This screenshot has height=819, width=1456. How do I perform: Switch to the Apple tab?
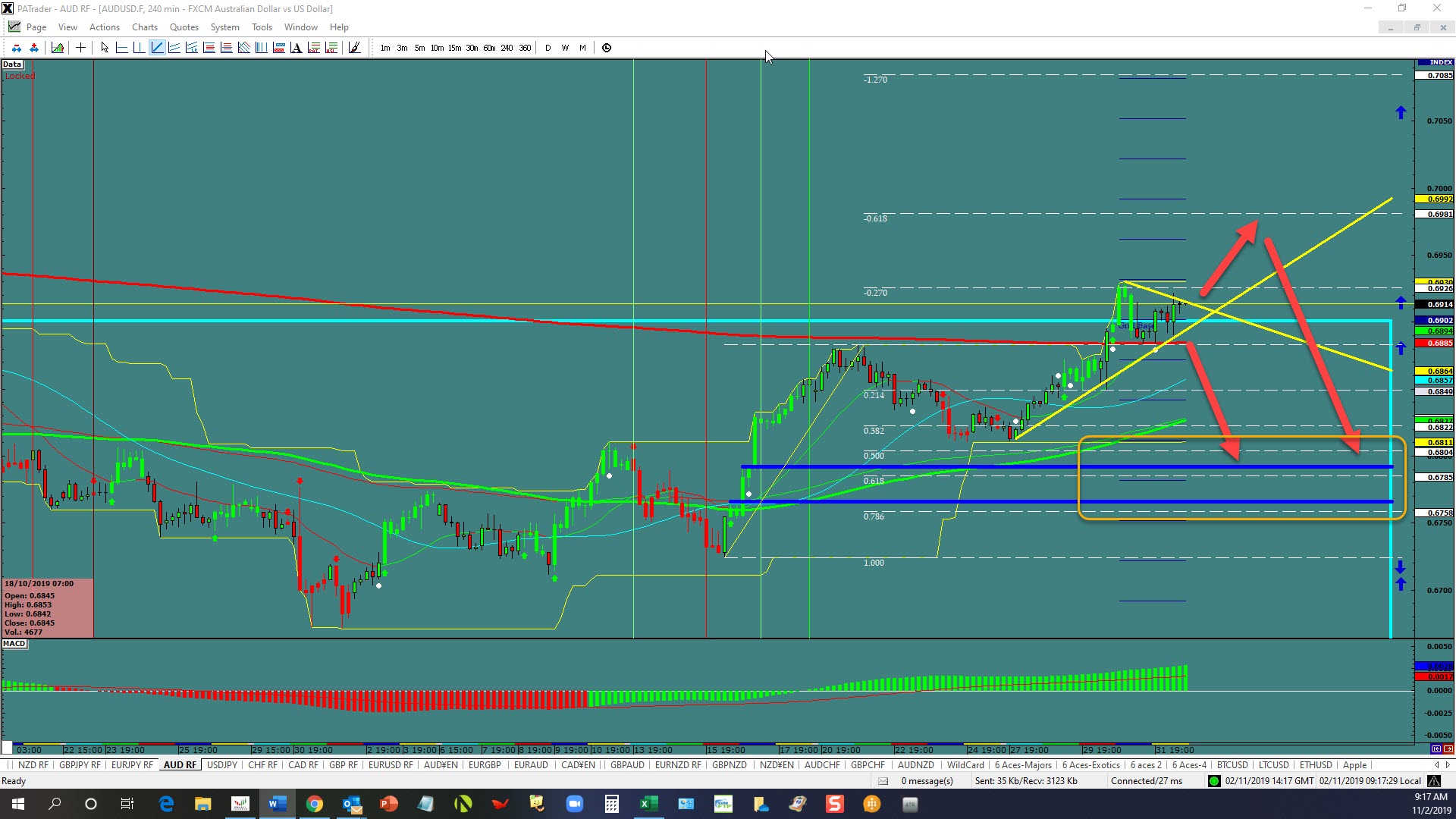[x=1354, y=765]
